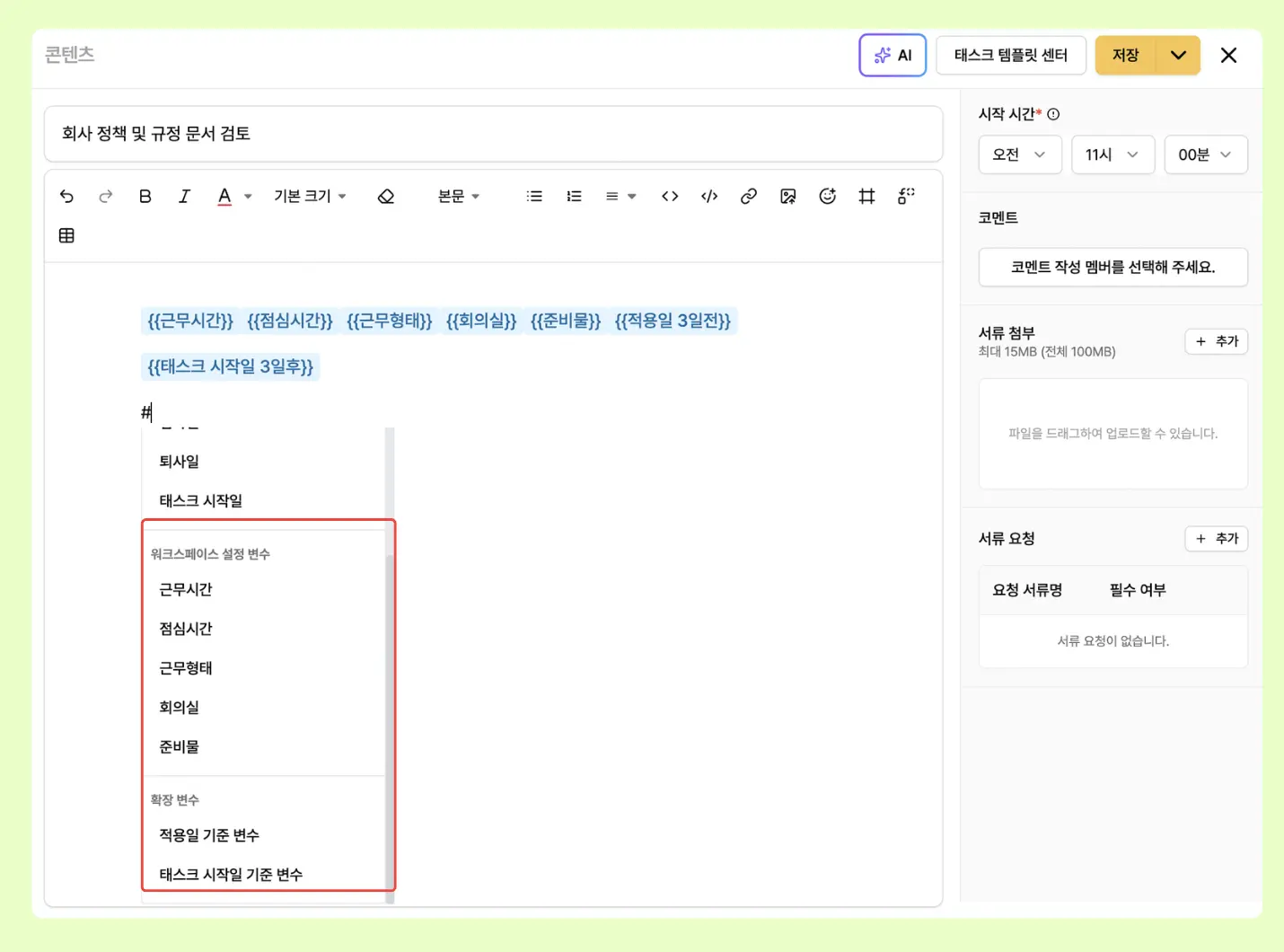This screenshot has height=952, width=1284.
Task: Insert a bulleted list
Action: click(x=534, y=196)
